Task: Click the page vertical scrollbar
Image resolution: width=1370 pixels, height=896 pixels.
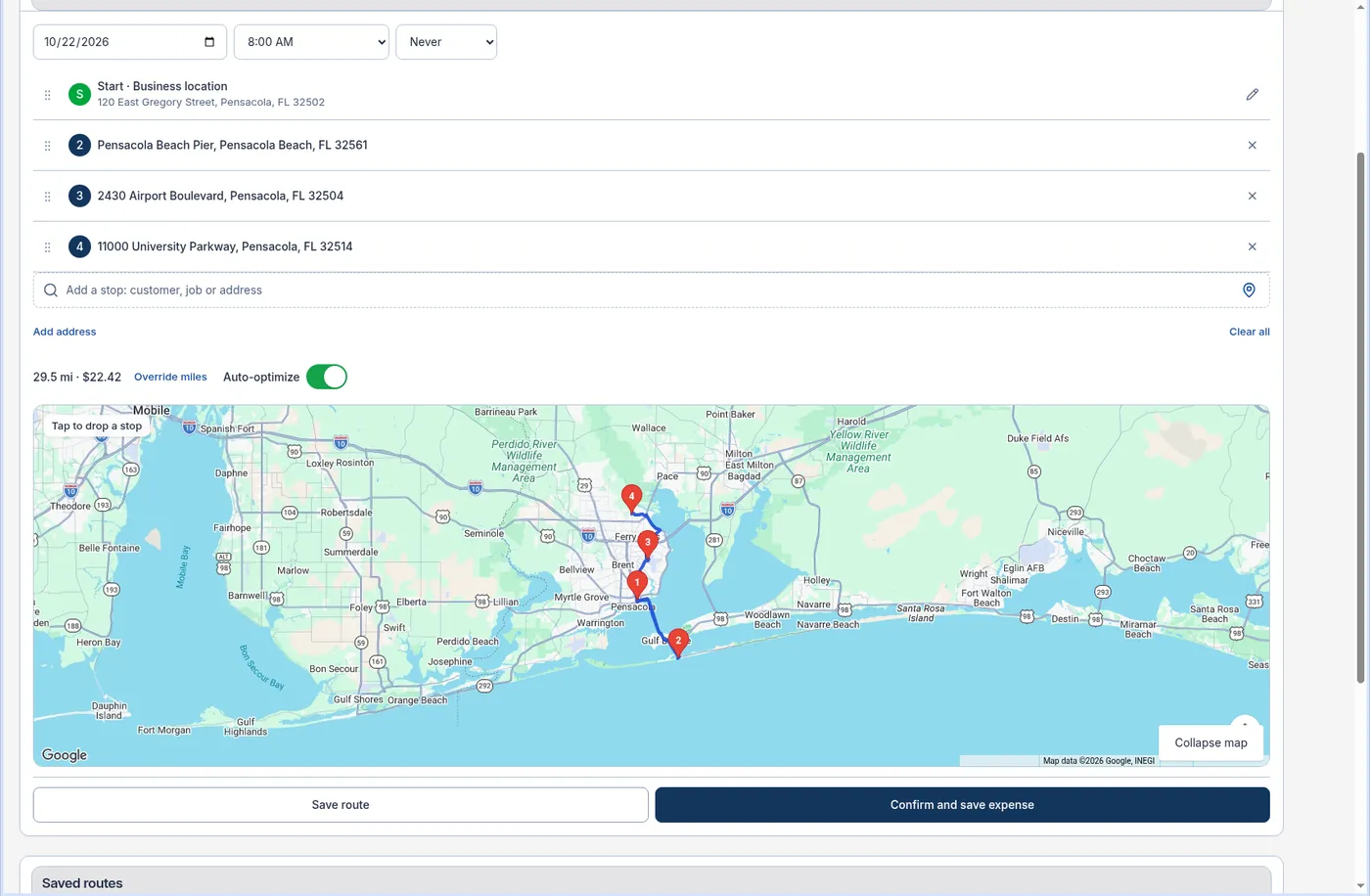Action: coord(1361,419)
